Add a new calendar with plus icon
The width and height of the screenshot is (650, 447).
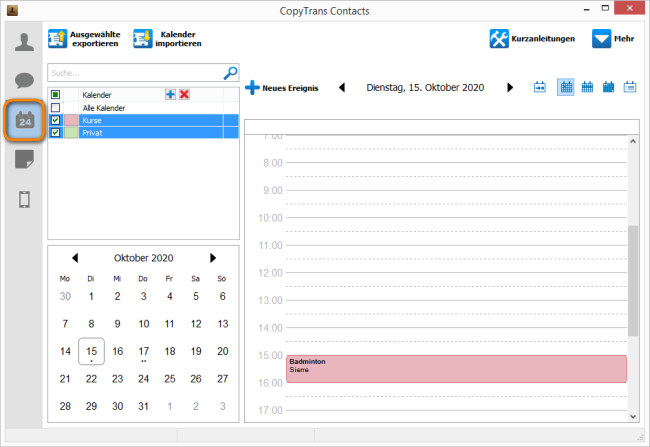click(x=170, y=95)
